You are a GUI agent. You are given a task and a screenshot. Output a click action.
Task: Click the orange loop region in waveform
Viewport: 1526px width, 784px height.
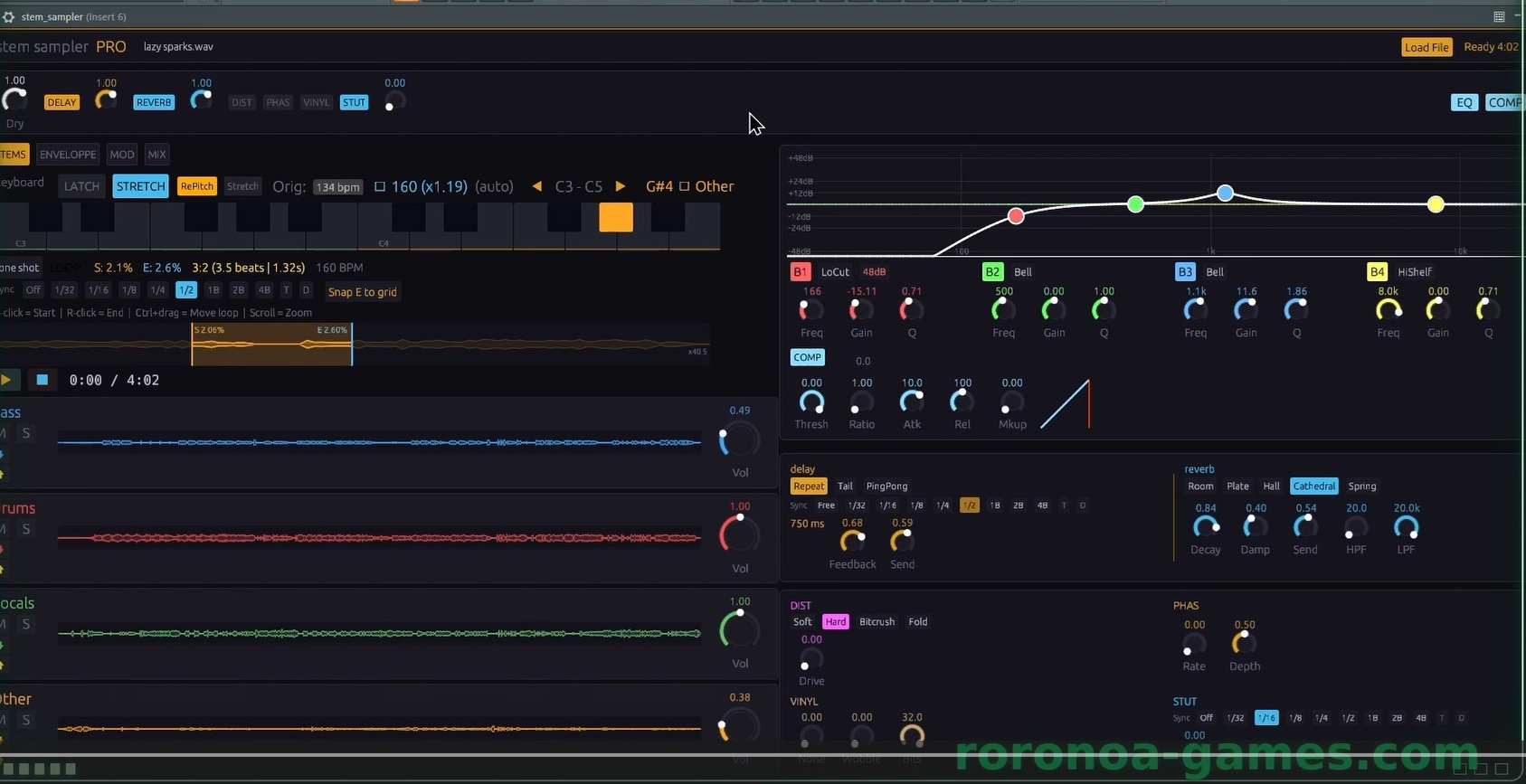pos(271,345)
